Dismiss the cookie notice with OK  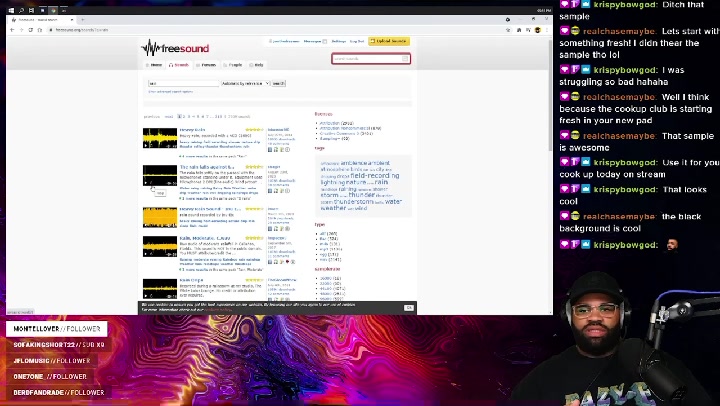[409, 308]
